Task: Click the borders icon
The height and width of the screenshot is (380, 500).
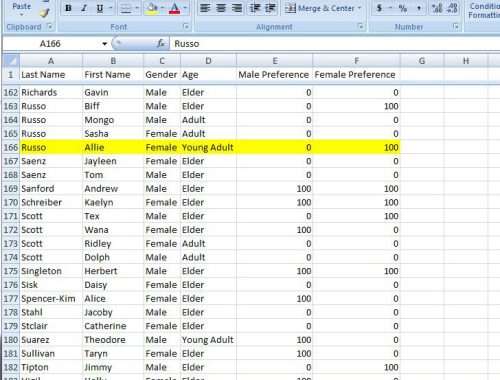Action: coord(126,8)
